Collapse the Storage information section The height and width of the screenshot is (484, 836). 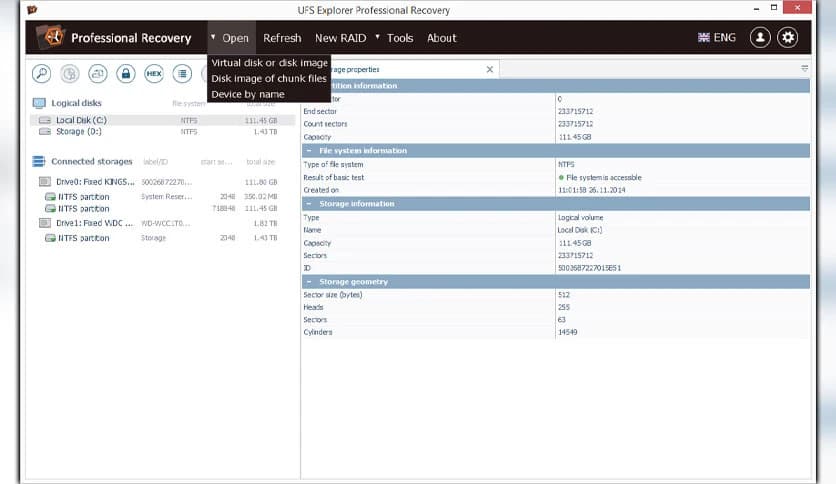310,204
